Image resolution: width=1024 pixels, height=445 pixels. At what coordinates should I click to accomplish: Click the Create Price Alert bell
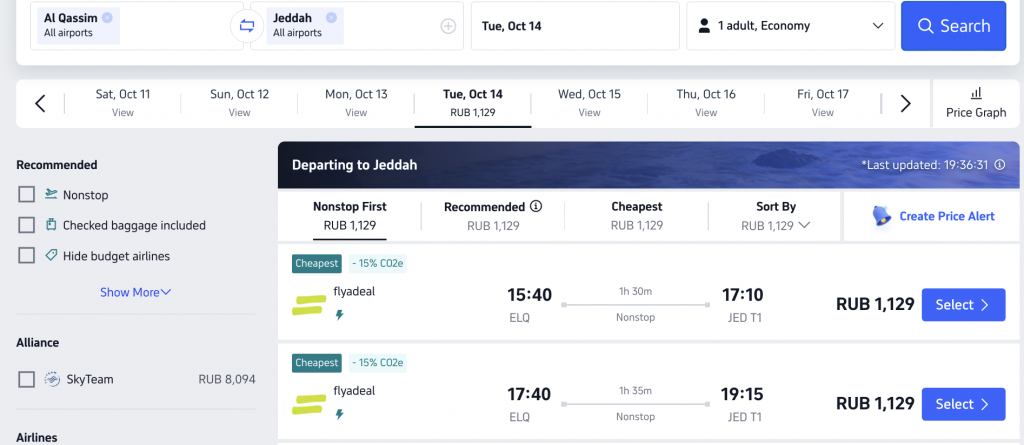click(882, 216)
